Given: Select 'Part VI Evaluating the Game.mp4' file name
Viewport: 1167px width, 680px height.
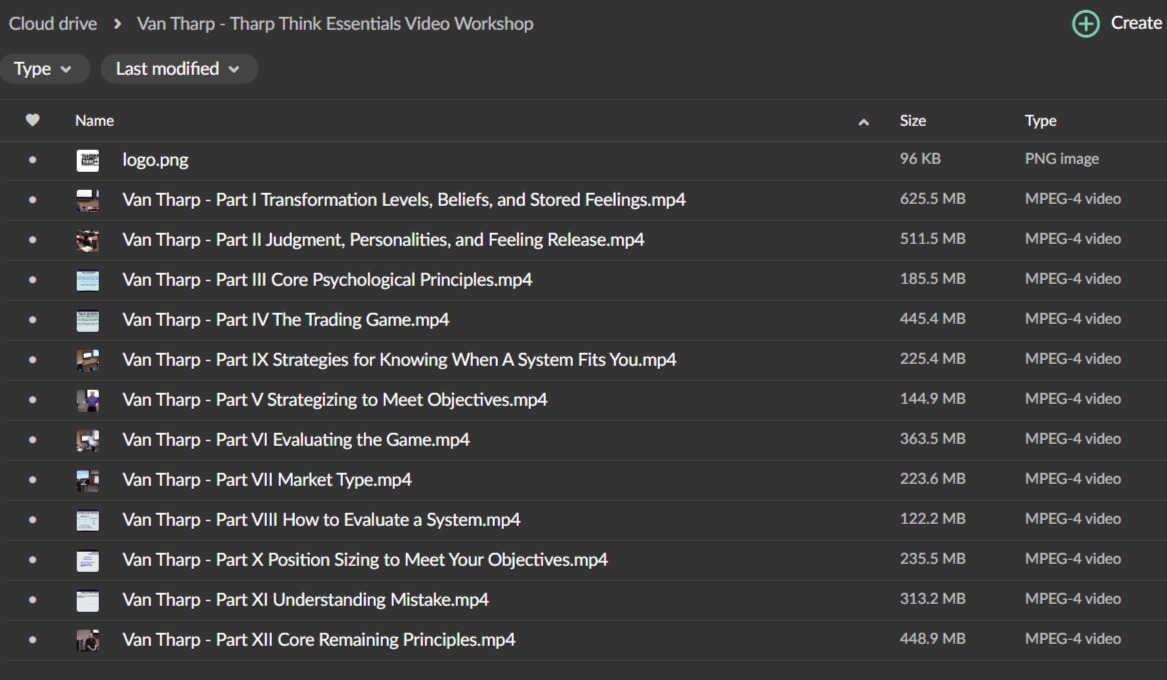Looking at the screenshot, I should point(296,440).
